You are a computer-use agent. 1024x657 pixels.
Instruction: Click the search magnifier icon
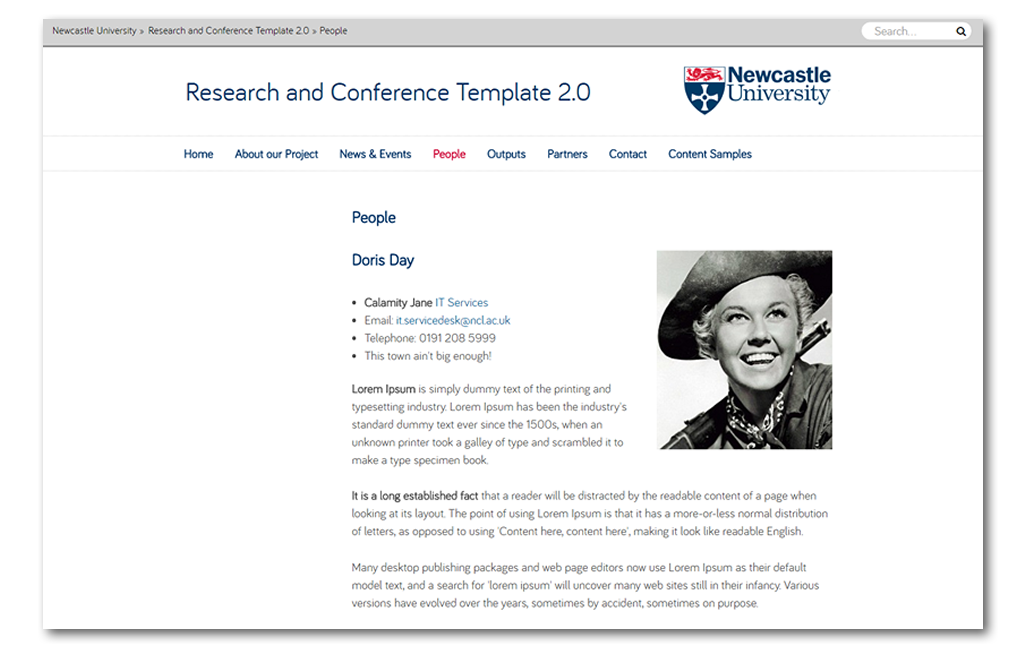click(961, 32)
